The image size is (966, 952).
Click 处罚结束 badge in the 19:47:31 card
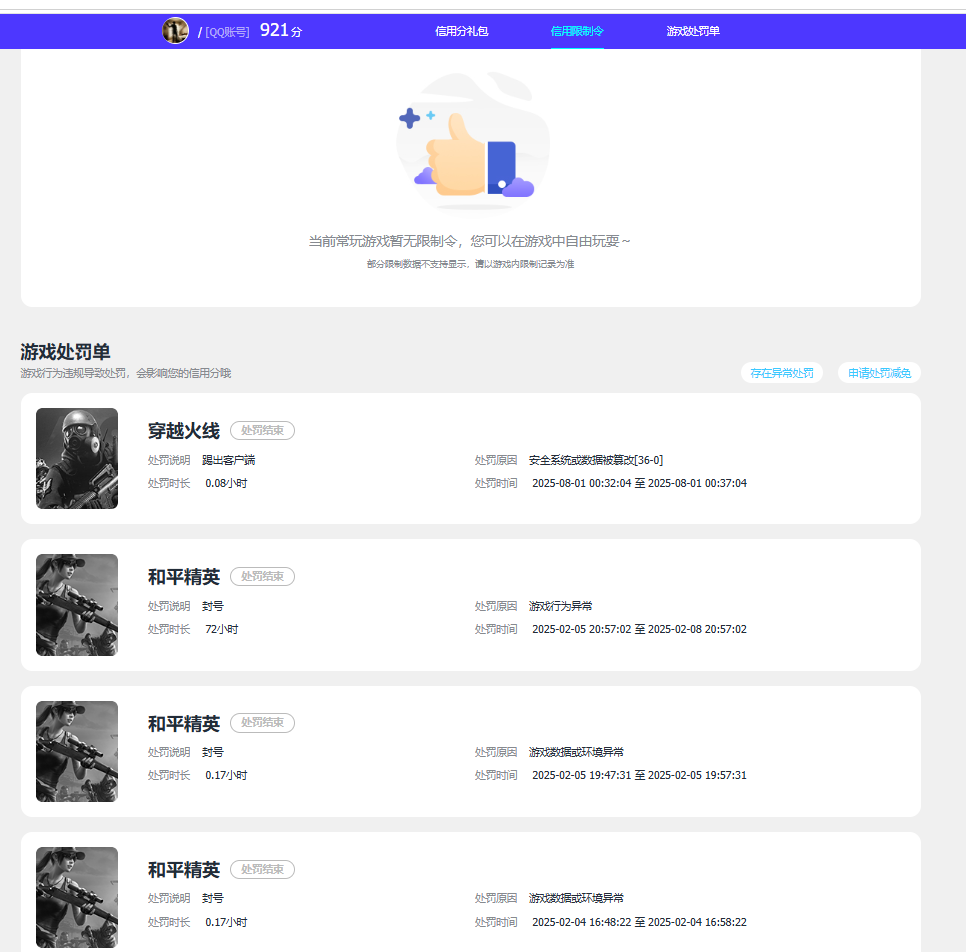[x=262, y=722]
